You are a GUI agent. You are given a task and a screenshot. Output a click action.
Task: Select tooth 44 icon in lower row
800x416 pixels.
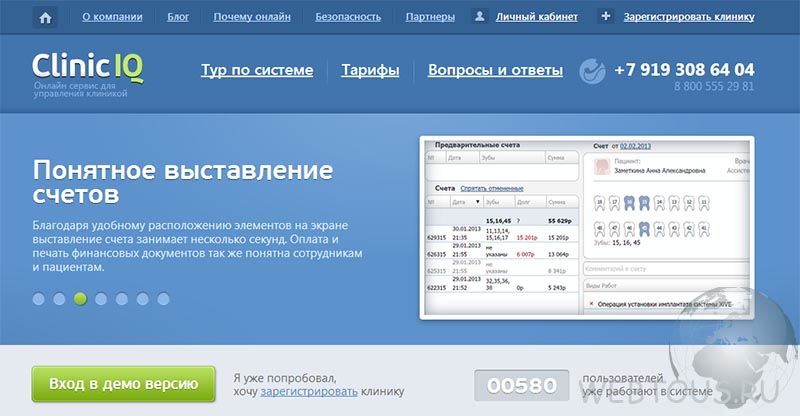point(659,229)
